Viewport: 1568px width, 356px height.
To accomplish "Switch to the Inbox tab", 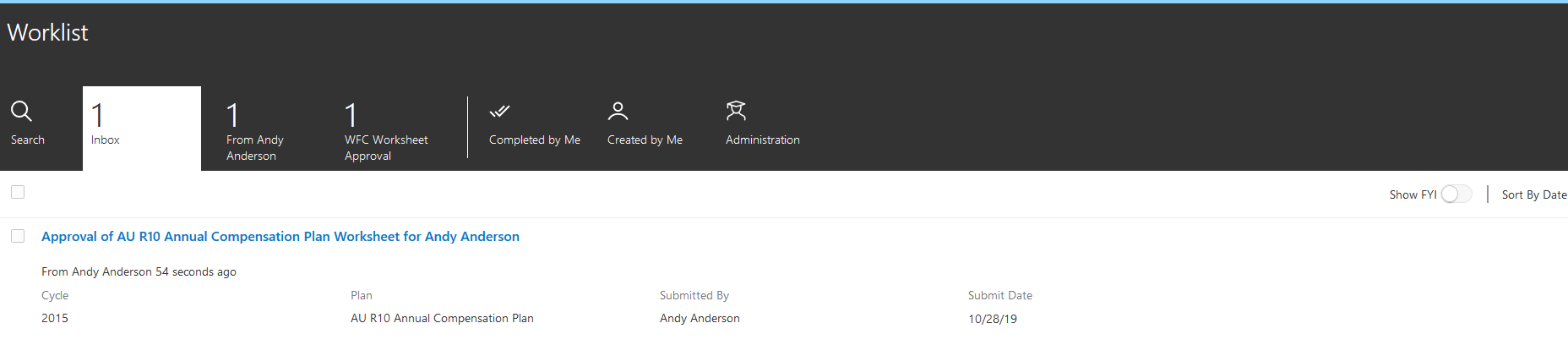I will (141, 129).
